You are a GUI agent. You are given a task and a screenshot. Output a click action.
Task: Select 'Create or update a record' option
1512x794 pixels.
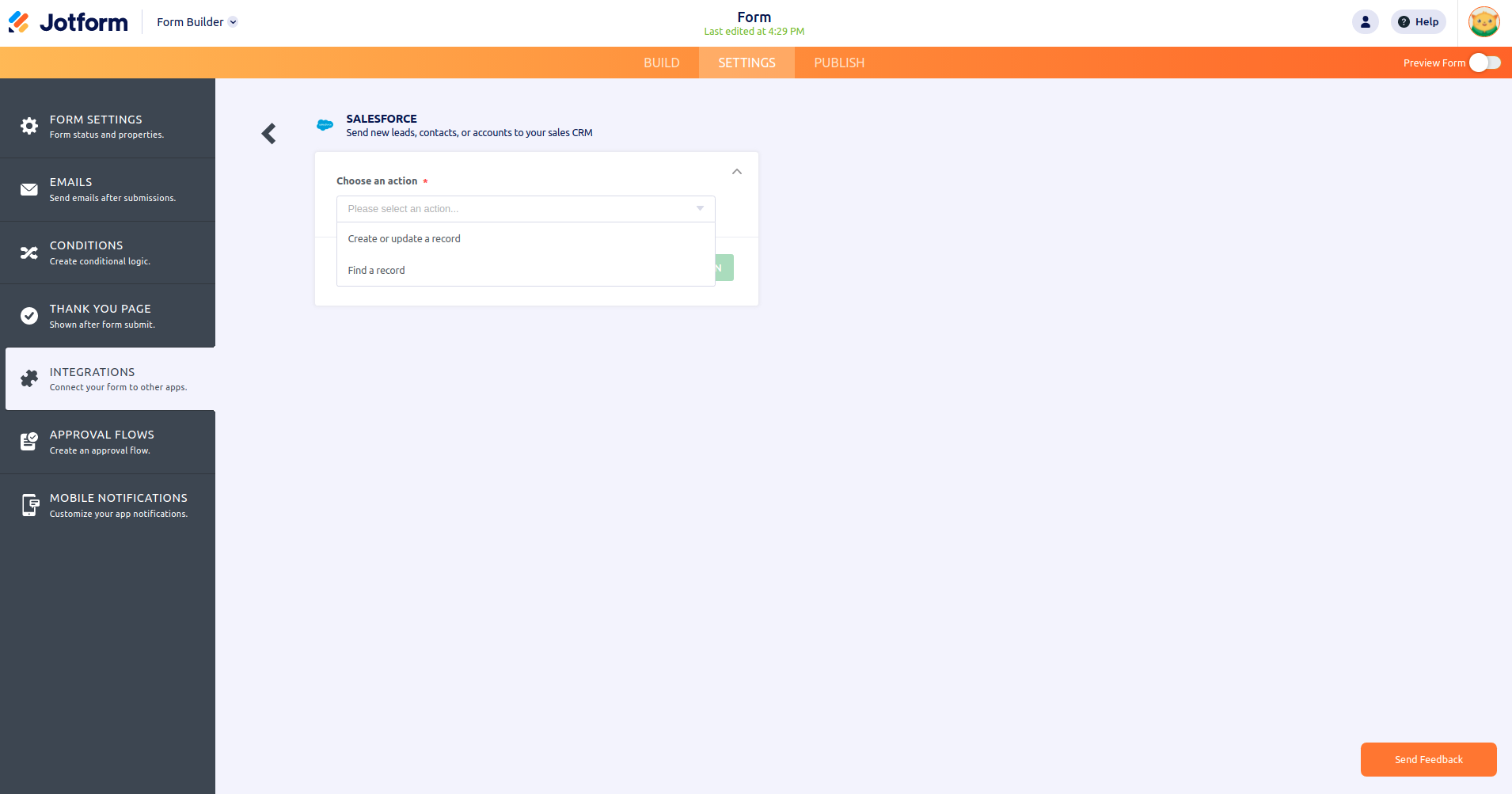point(405,239)
